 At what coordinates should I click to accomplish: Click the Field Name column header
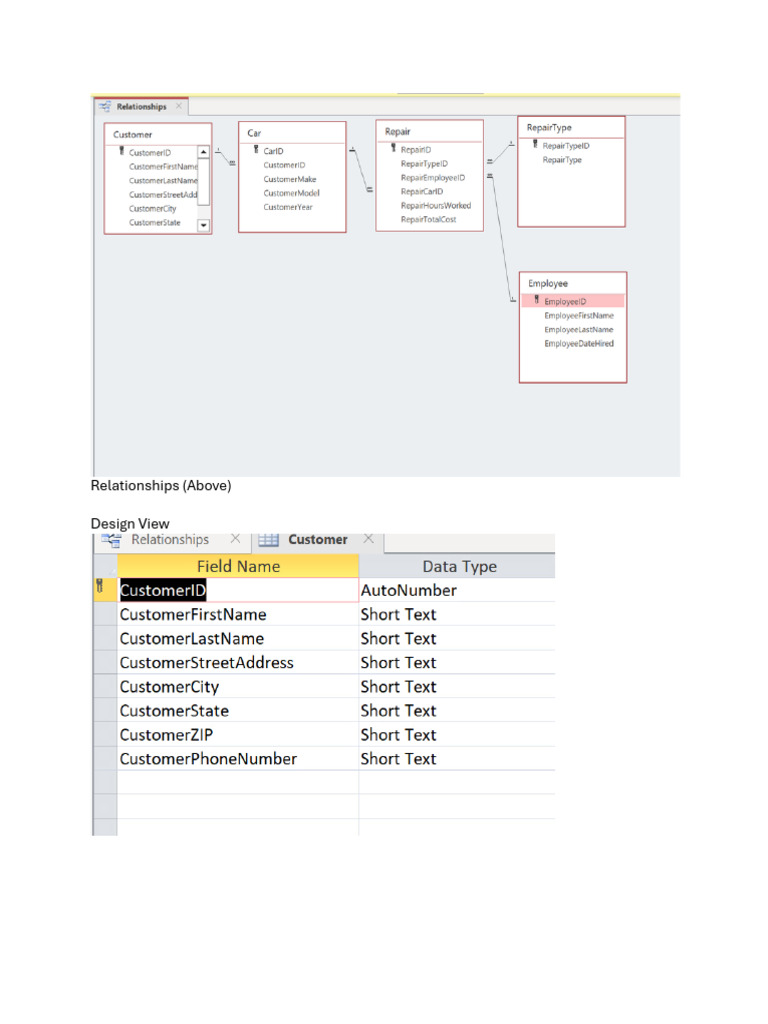click(238, 566)
